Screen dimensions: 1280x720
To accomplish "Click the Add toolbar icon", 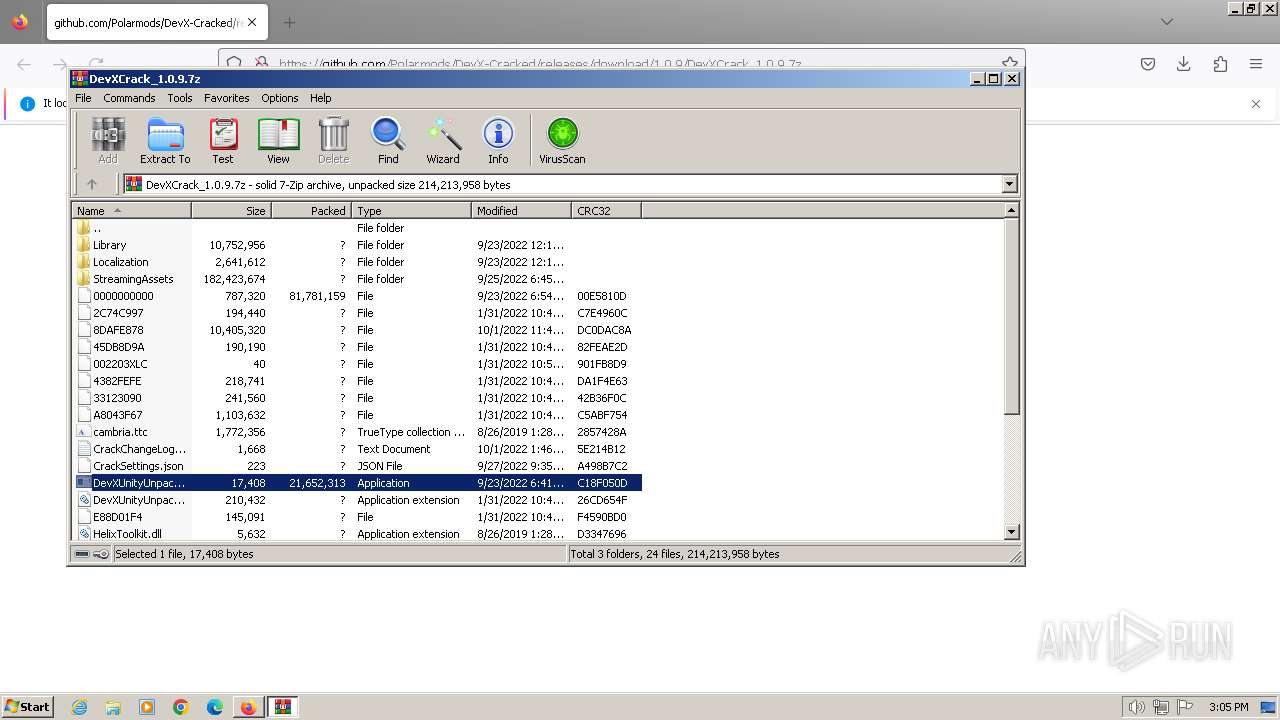I will 108,141.
